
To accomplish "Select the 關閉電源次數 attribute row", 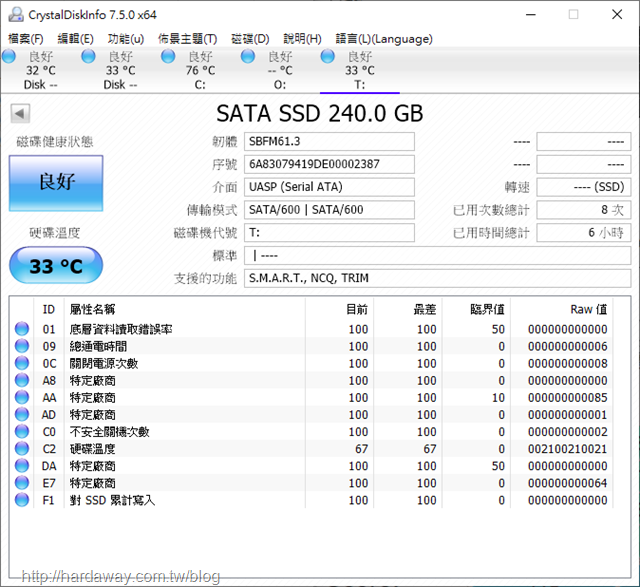I will [311, 363].
